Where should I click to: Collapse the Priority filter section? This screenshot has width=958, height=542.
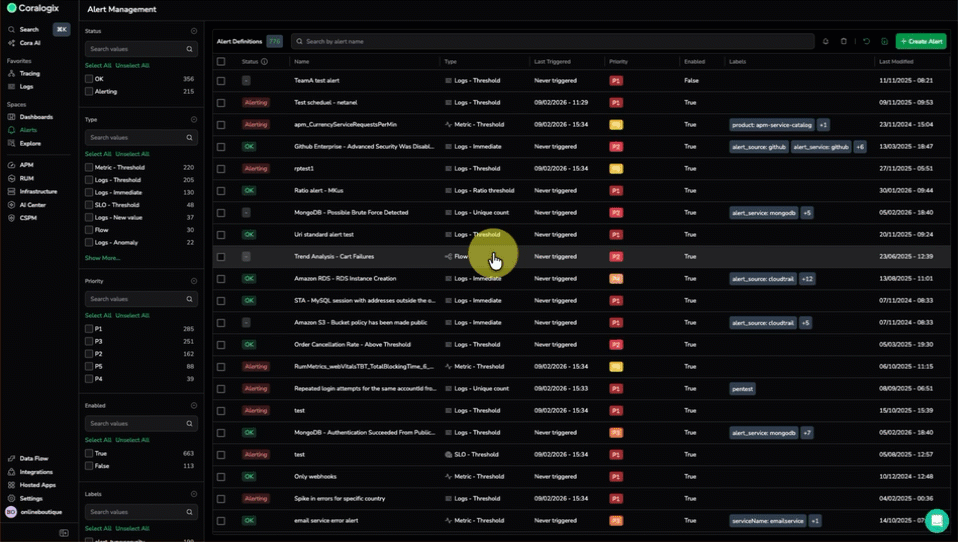coord(193,281)
